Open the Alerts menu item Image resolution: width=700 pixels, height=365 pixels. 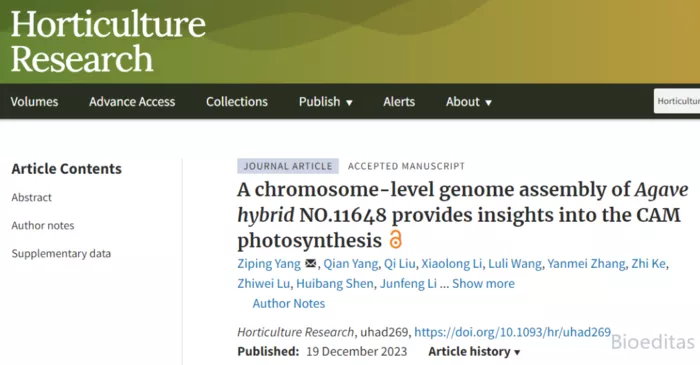point(399,102)
